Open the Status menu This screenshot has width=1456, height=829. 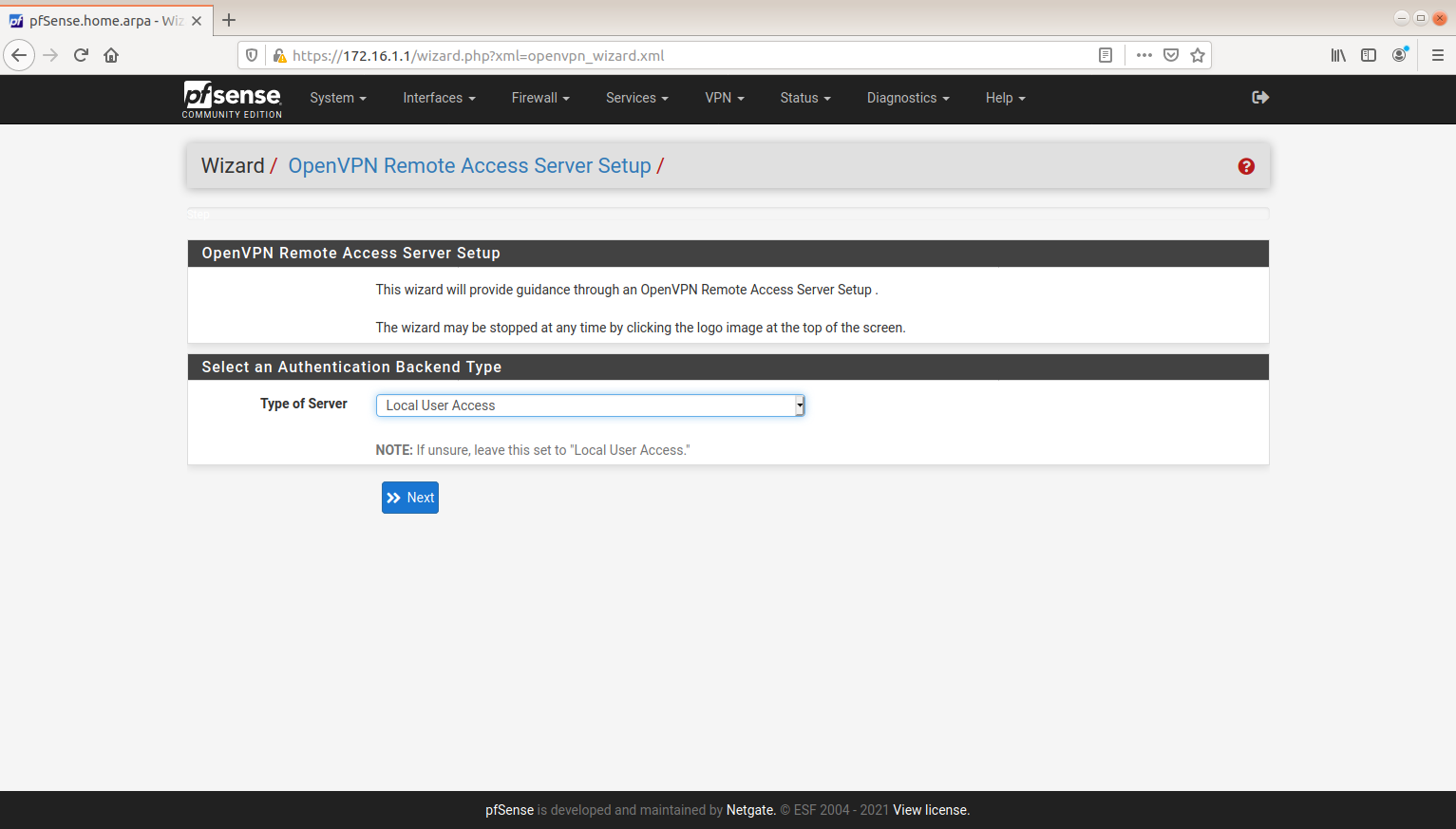805,98
